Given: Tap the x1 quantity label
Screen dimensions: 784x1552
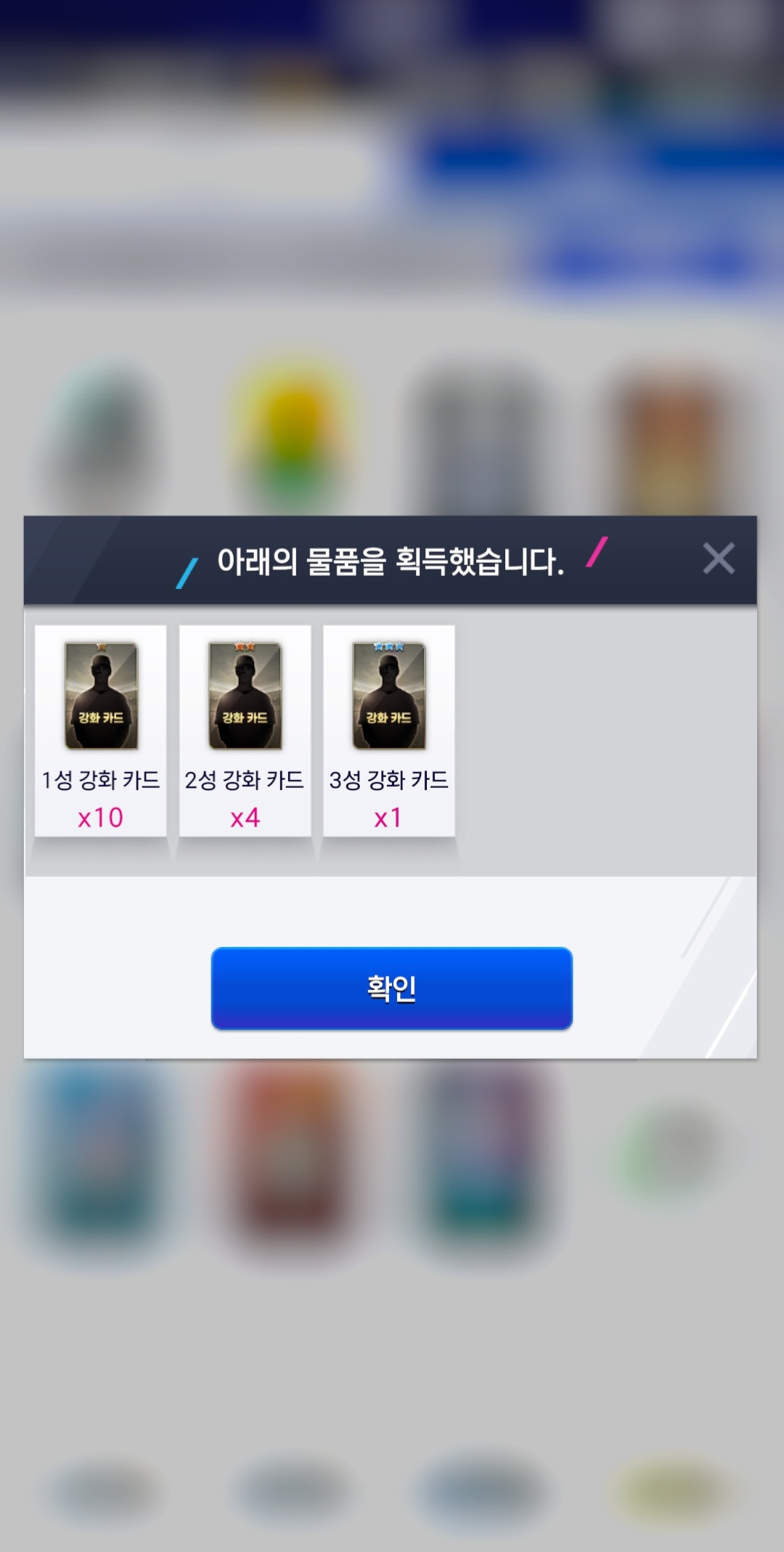Looking at the screenshot, I should click(x=388, y=818).
